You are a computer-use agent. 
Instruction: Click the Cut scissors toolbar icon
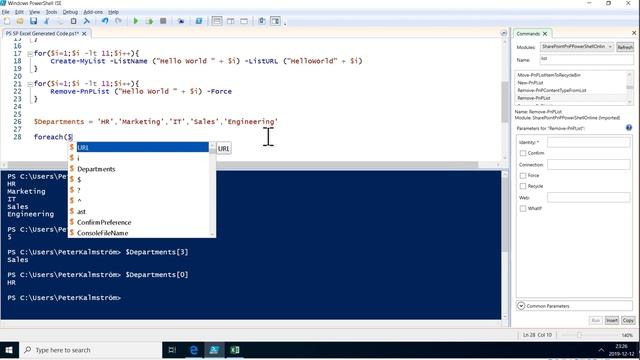click(x=47, y=21)
